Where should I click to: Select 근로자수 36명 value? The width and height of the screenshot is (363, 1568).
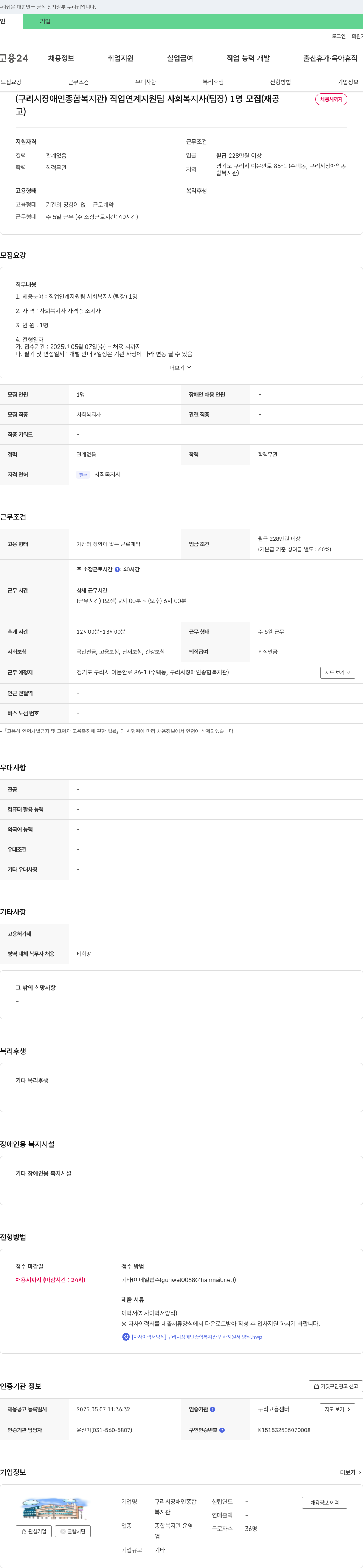(251, 1529)
